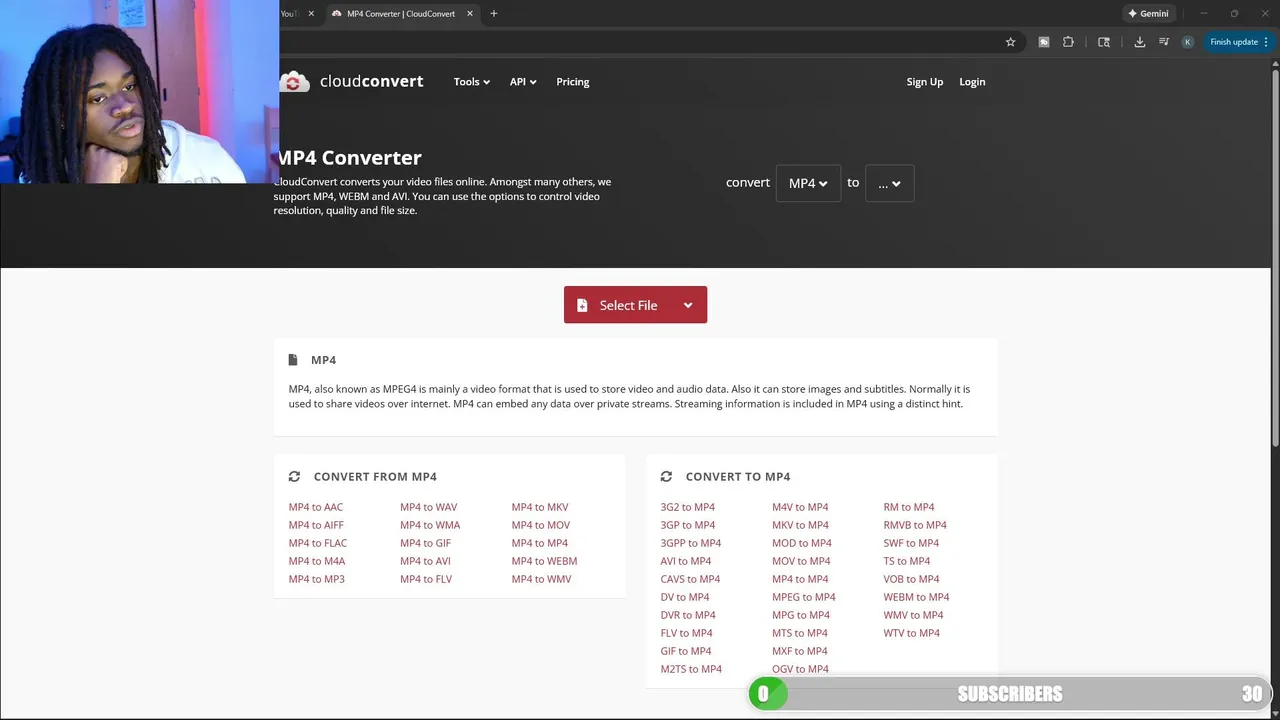
Task: Expand the Tools menu
Action: pyautogui.click(x=471, y=82)
